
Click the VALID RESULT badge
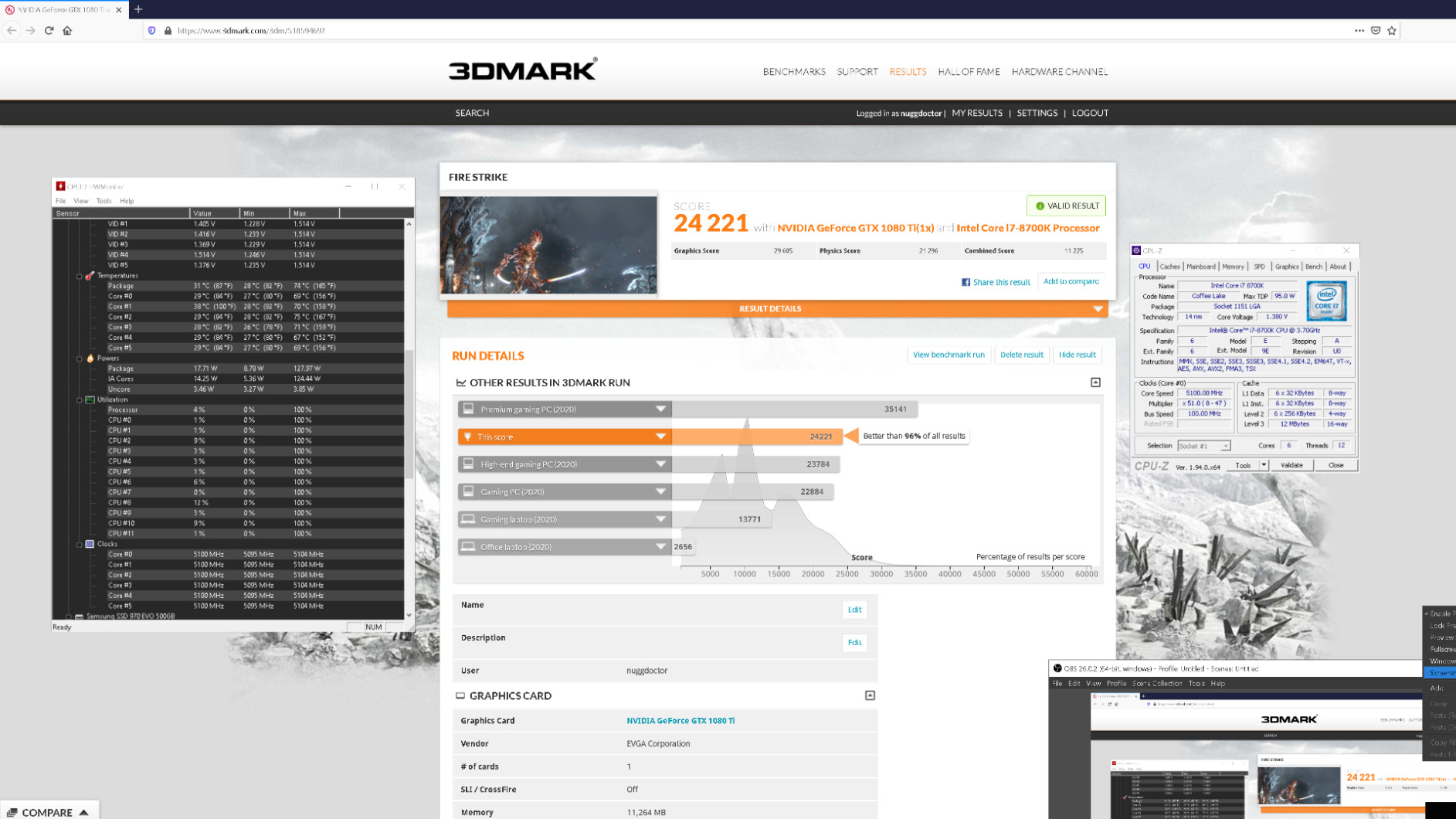click(x=1066, y=206)
